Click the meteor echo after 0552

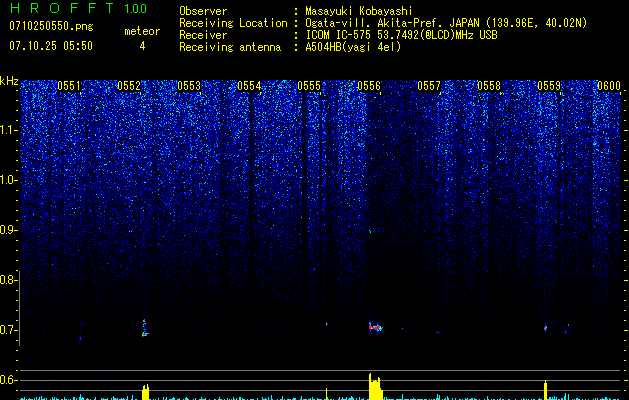[x=145, y=328]
